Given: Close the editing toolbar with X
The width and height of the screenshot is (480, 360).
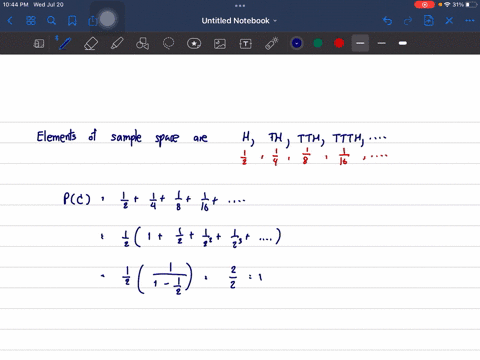Looking at the screenshot, I should pos(449,21).
